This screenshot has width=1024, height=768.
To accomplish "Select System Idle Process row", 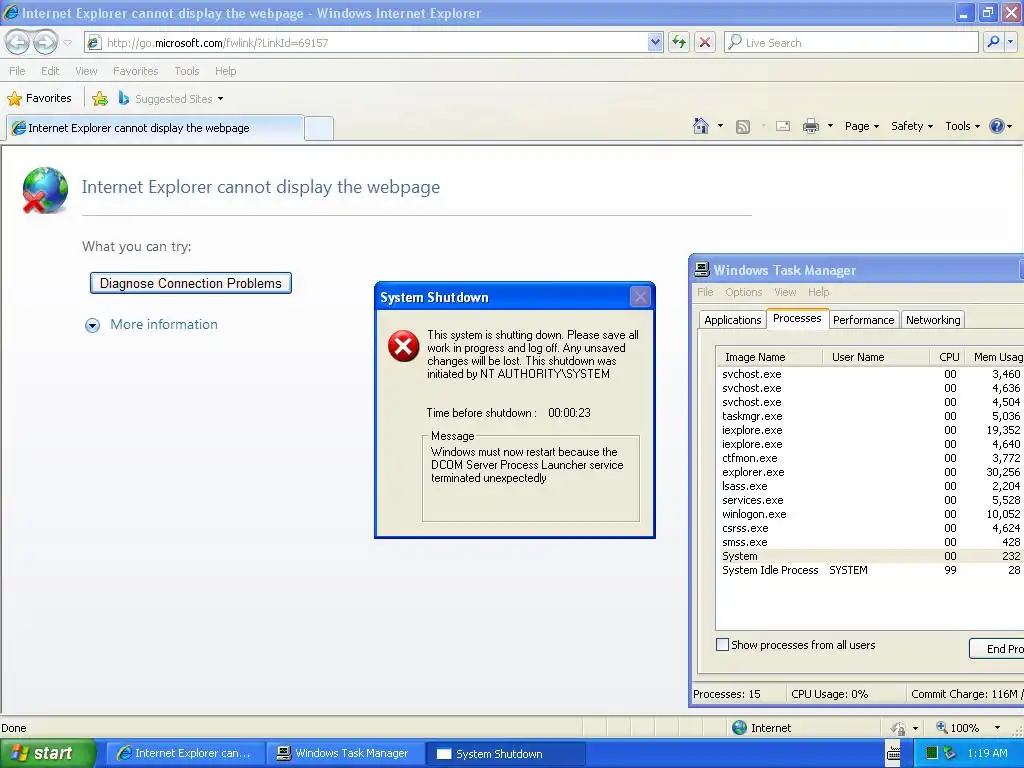I will tap(870, 570).
